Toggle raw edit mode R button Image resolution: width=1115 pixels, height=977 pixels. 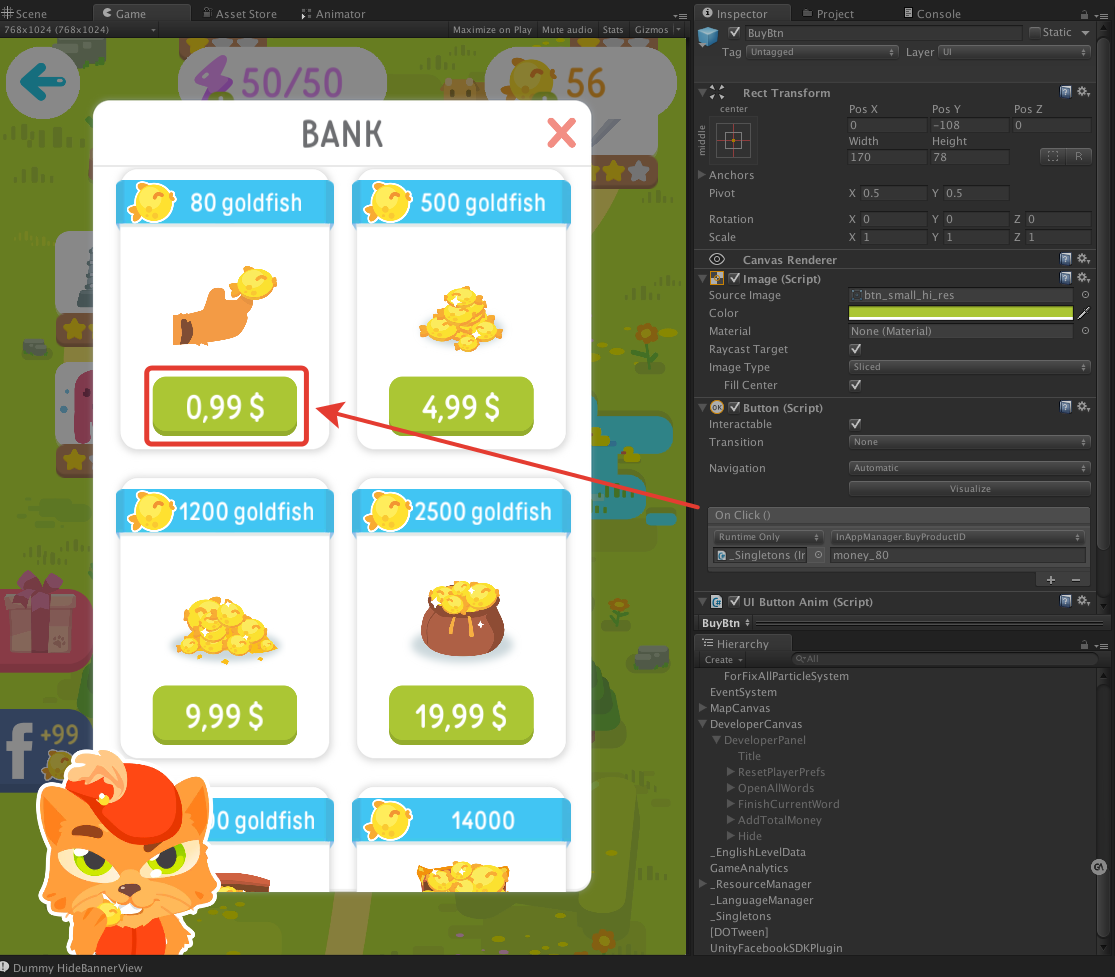tap(1079, 156)
